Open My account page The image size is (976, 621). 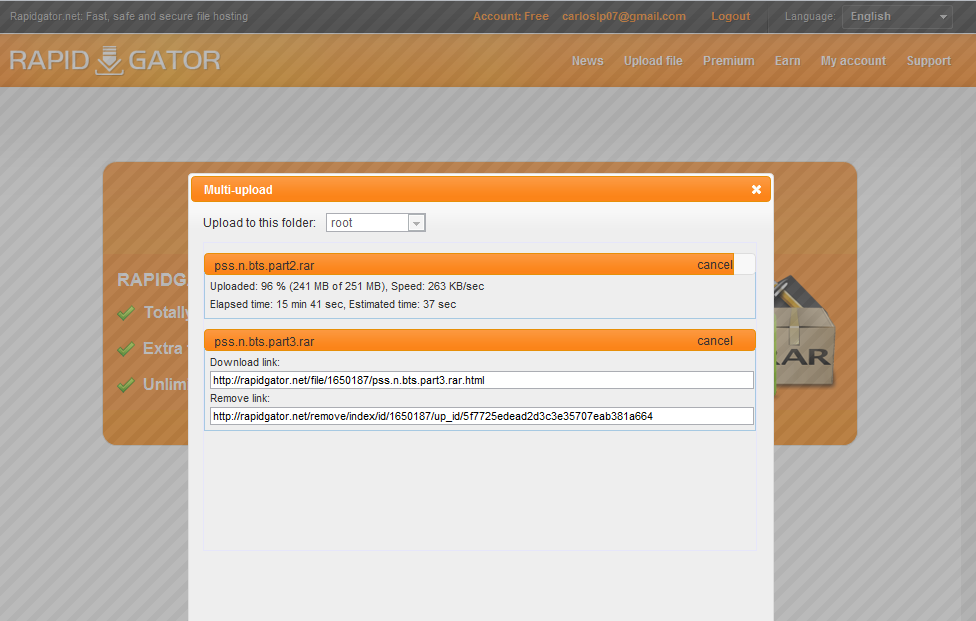click(x=853, y=61)
